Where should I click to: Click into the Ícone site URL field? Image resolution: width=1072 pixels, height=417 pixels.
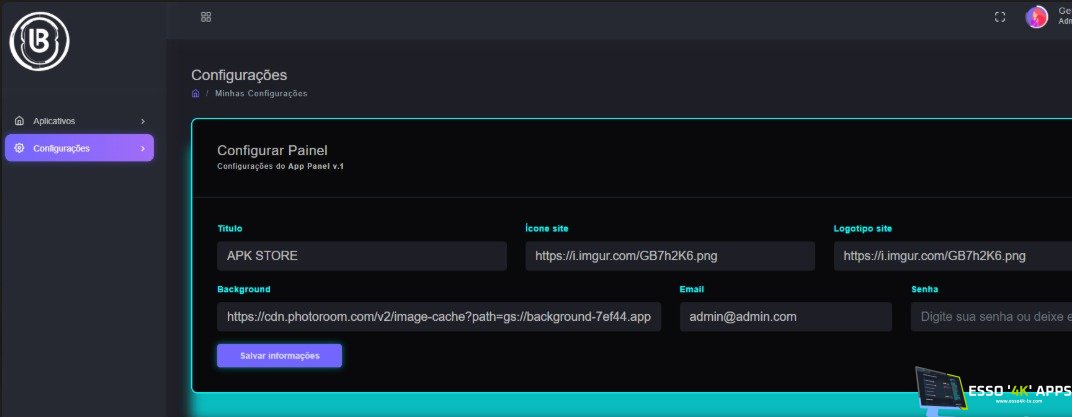(x=670, y=256)
